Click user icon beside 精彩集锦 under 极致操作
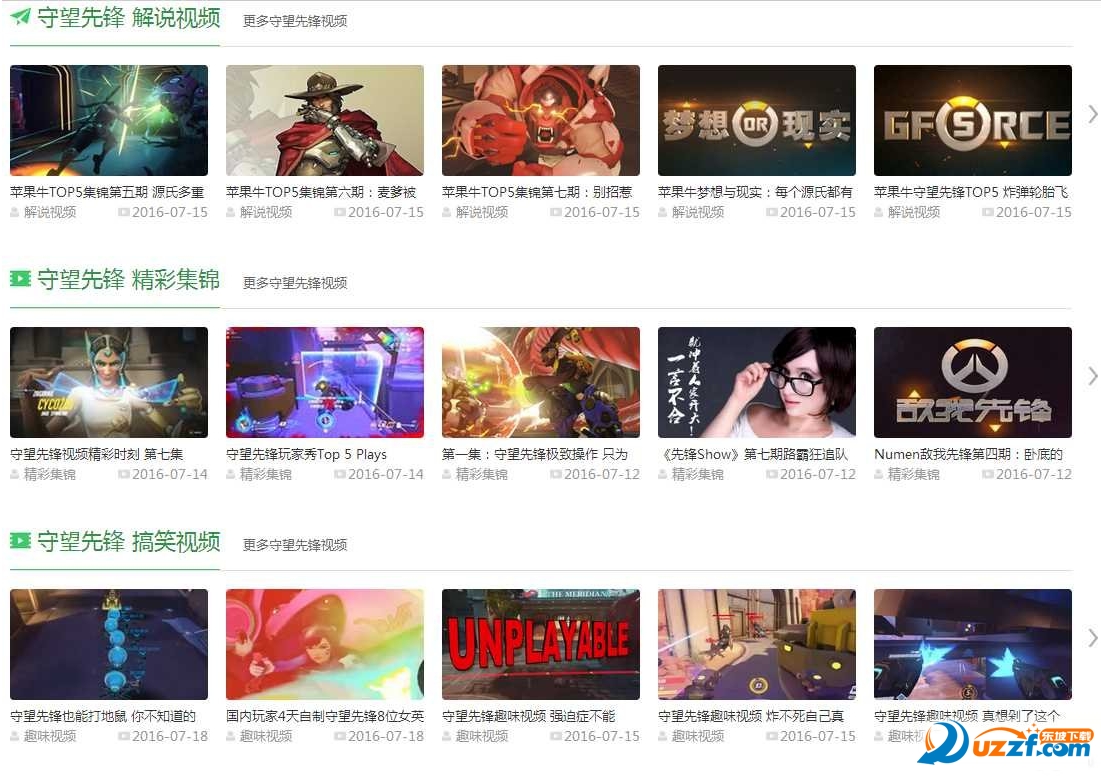The height and width of the screenshot is (781, 1101). pos(447,474)
